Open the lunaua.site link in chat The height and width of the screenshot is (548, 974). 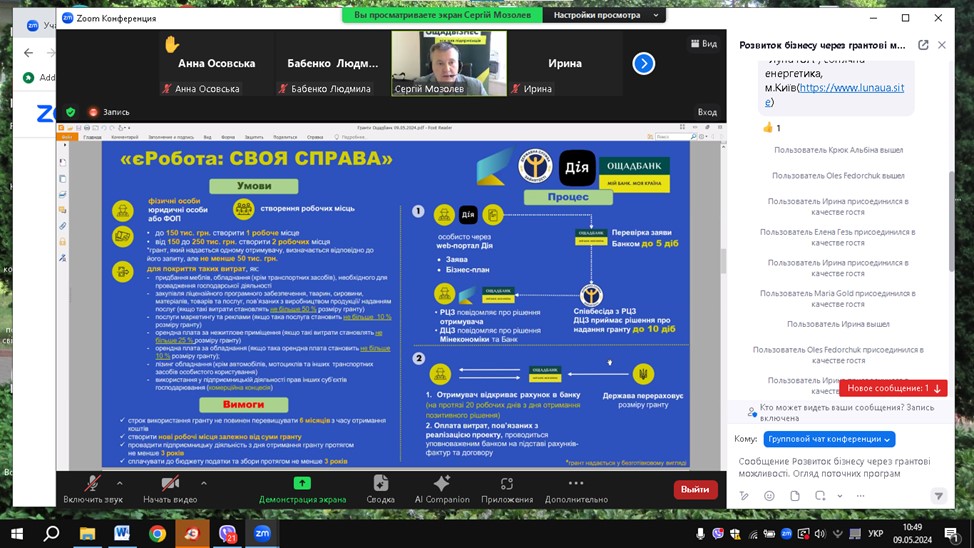click(x=834, y=94)
